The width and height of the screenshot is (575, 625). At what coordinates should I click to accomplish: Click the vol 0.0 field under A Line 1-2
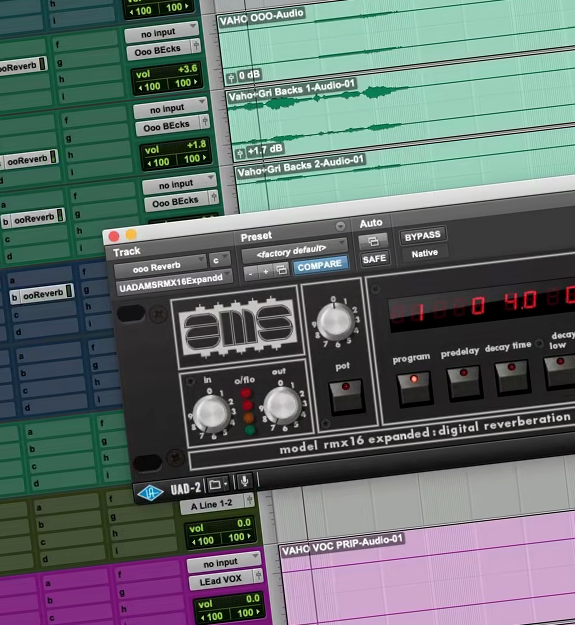pyautogui.click(x=220, y=525)
